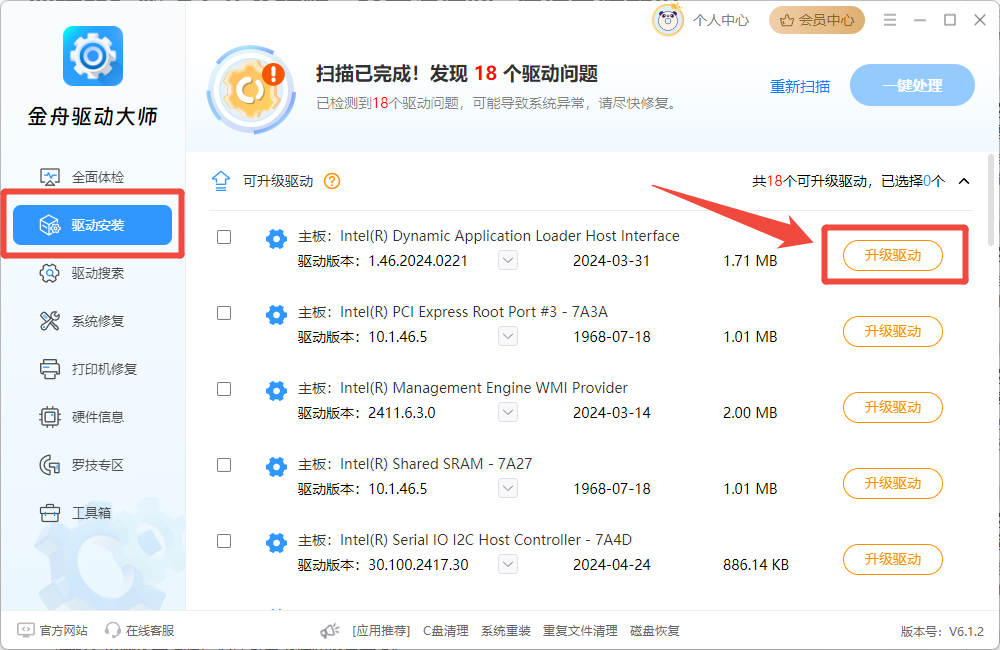This screenshot has height=650, width=1000.
Task: Click the 硬件信息 chip icon
Action: coord(50,417)
